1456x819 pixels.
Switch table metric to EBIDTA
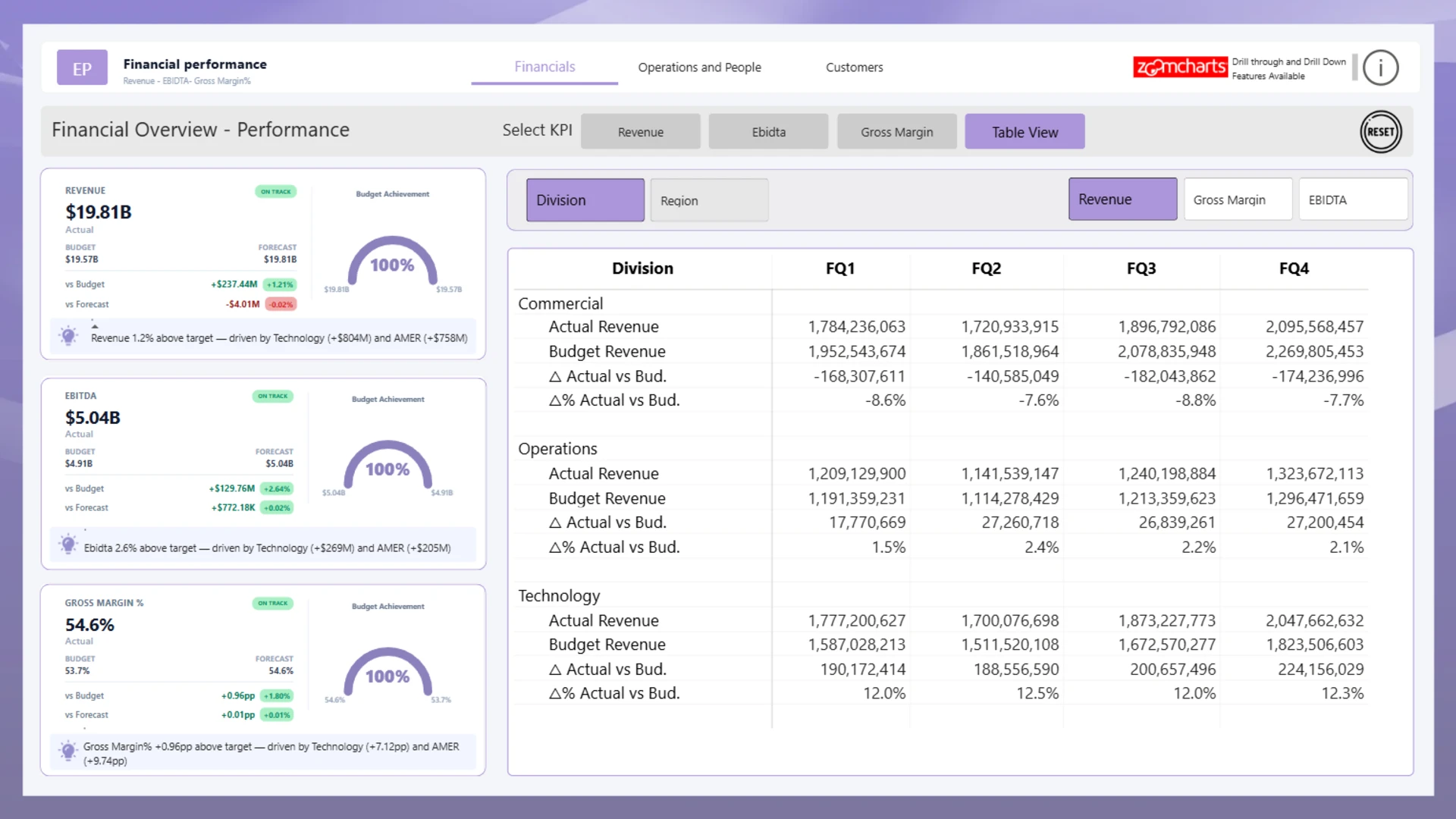1352,199
